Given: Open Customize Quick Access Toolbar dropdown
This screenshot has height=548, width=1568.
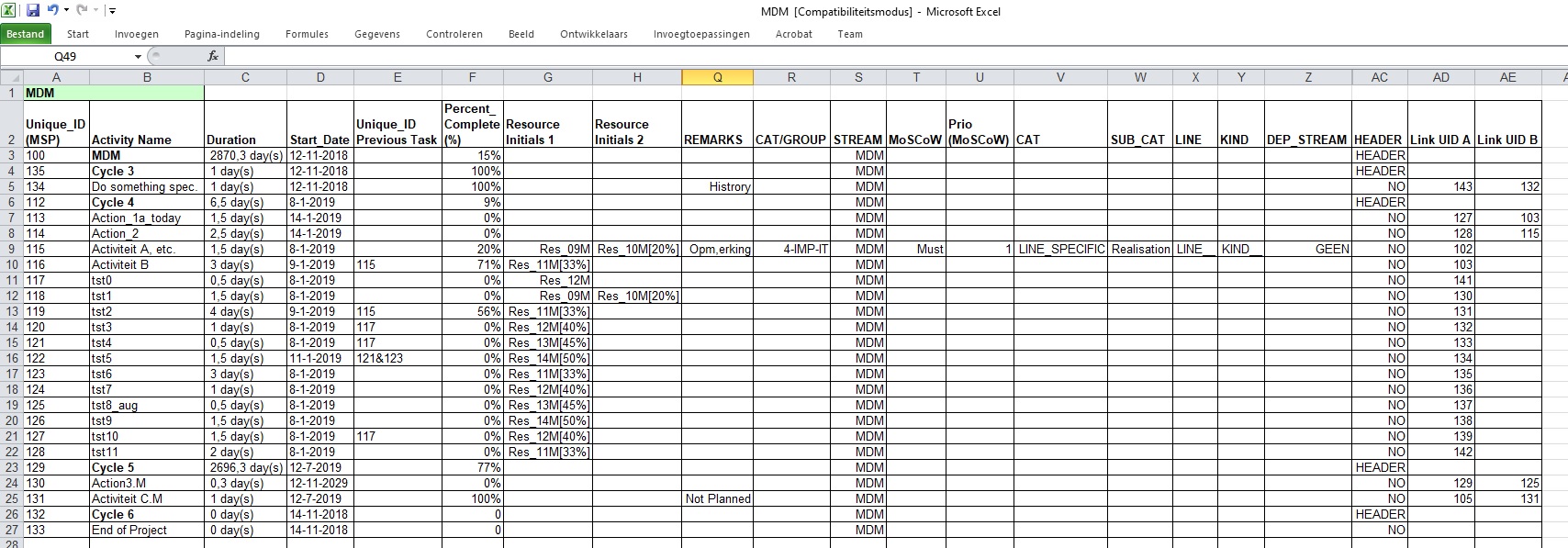Looking at the screenshot, I should (x=112, y=12).
